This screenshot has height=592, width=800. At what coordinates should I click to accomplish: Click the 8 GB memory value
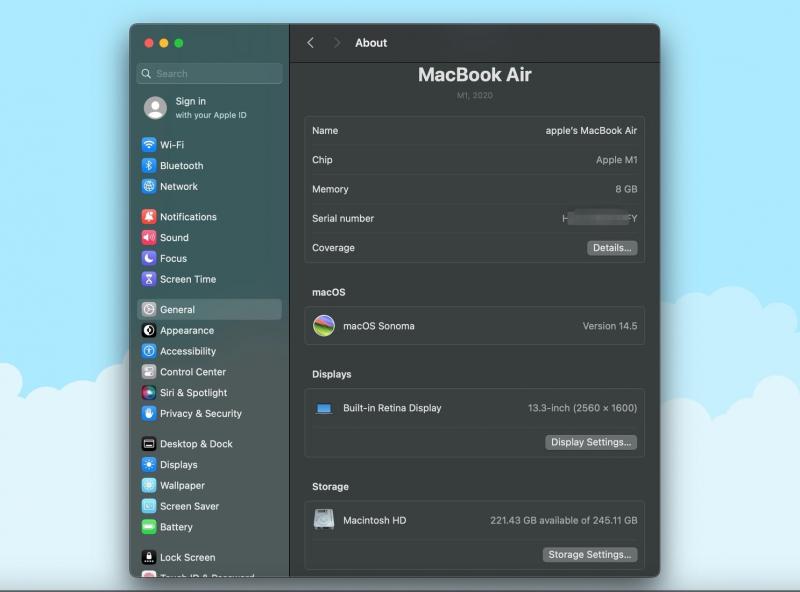[626, 189]
